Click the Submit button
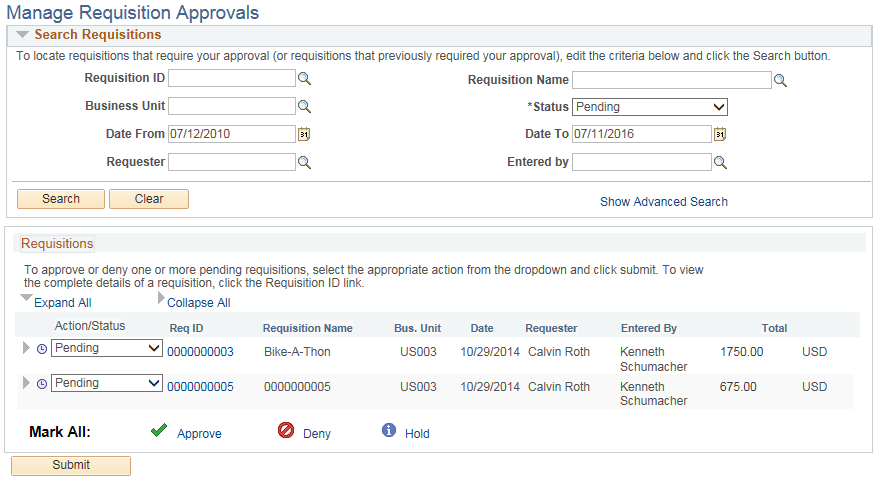 [71, 466]
